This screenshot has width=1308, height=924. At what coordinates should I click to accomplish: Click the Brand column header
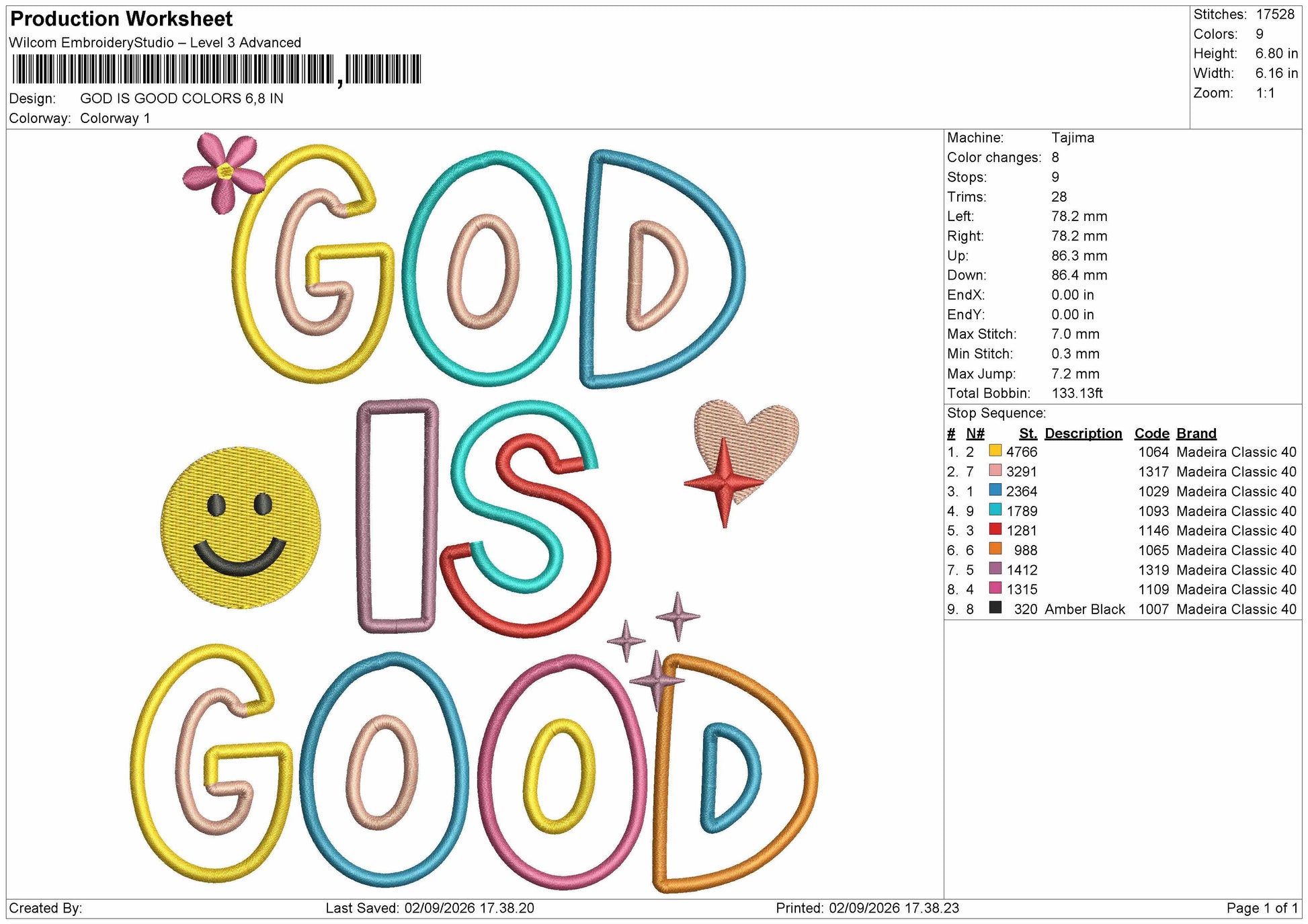(x=1196, y=433)
